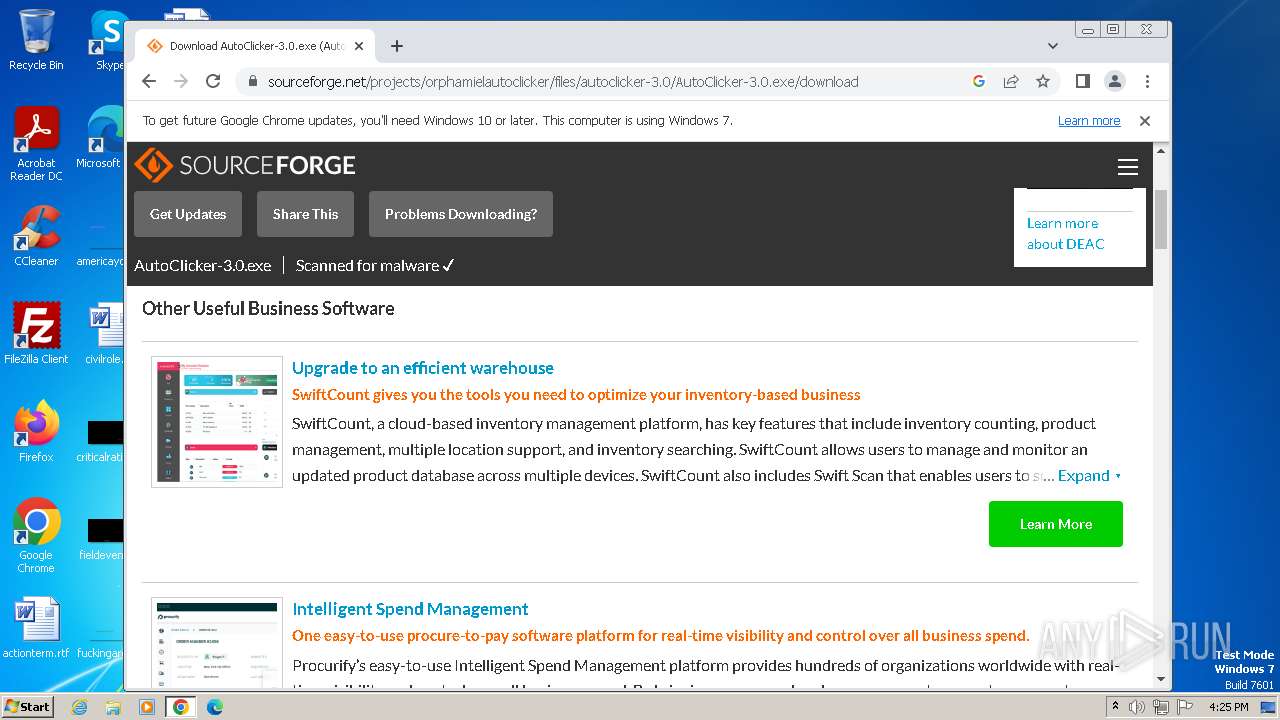The width and height of the screenshot is (1280, 720).
Task: Select the 'AutoClicker-3.0.exe' file name text
Action: pyautogui.click(x=203, y=265)
